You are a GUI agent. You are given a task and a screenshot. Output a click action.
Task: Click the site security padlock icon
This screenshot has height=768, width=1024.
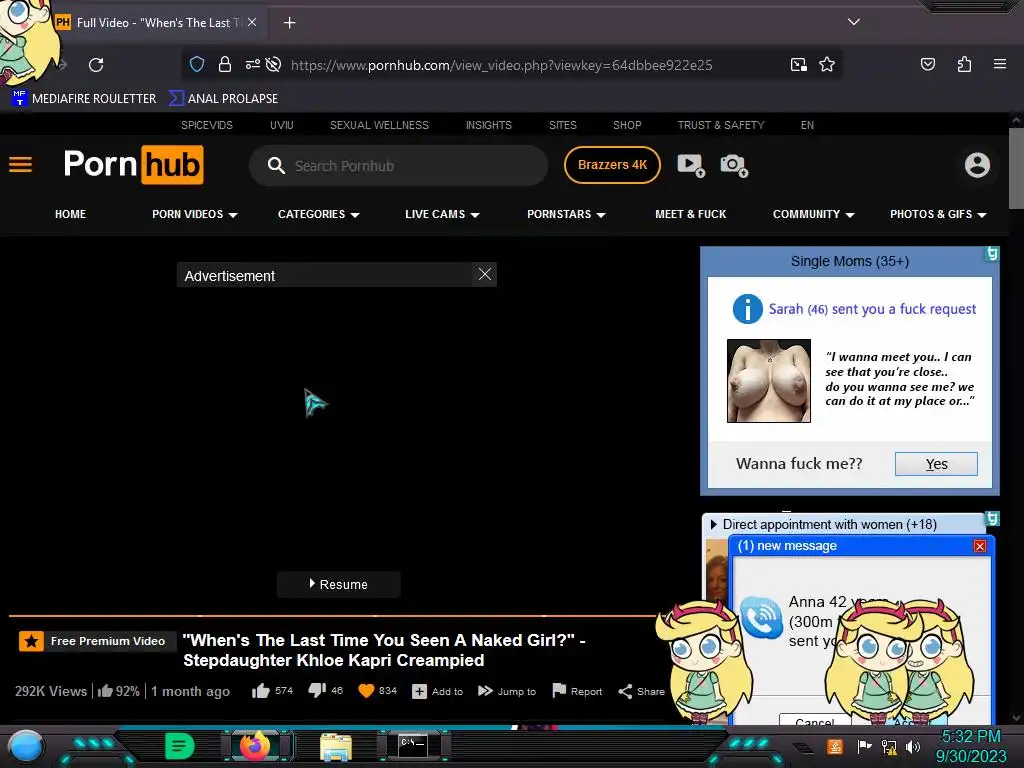[225, 64]
